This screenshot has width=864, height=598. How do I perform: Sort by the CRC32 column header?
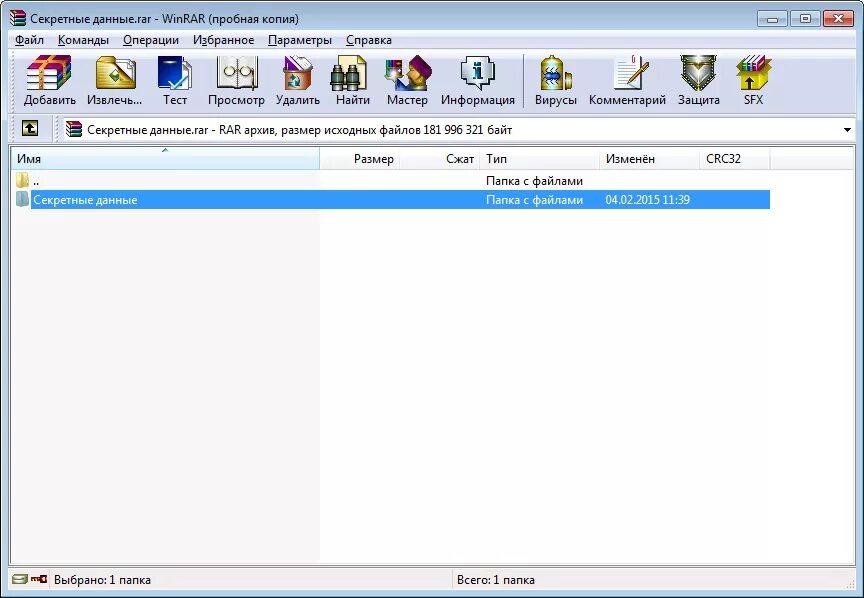coord(735,159)
